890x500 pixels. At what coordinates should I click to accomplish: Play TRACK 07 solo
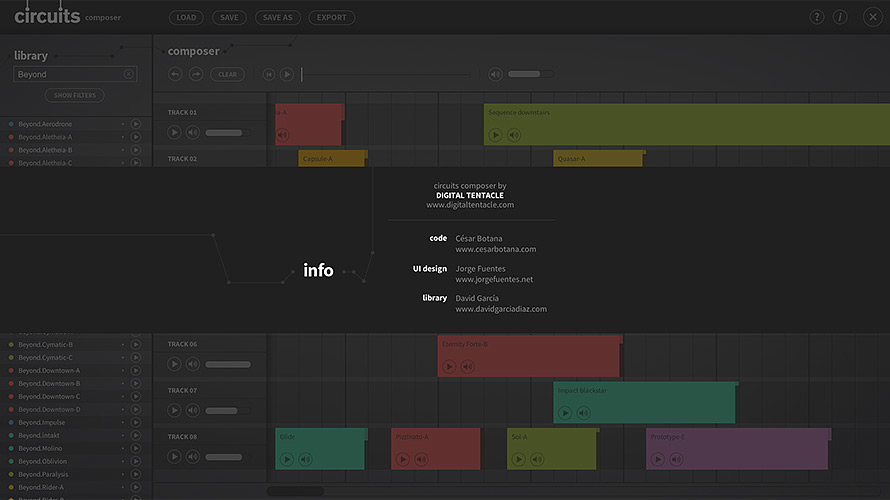(x=174, y=410)
